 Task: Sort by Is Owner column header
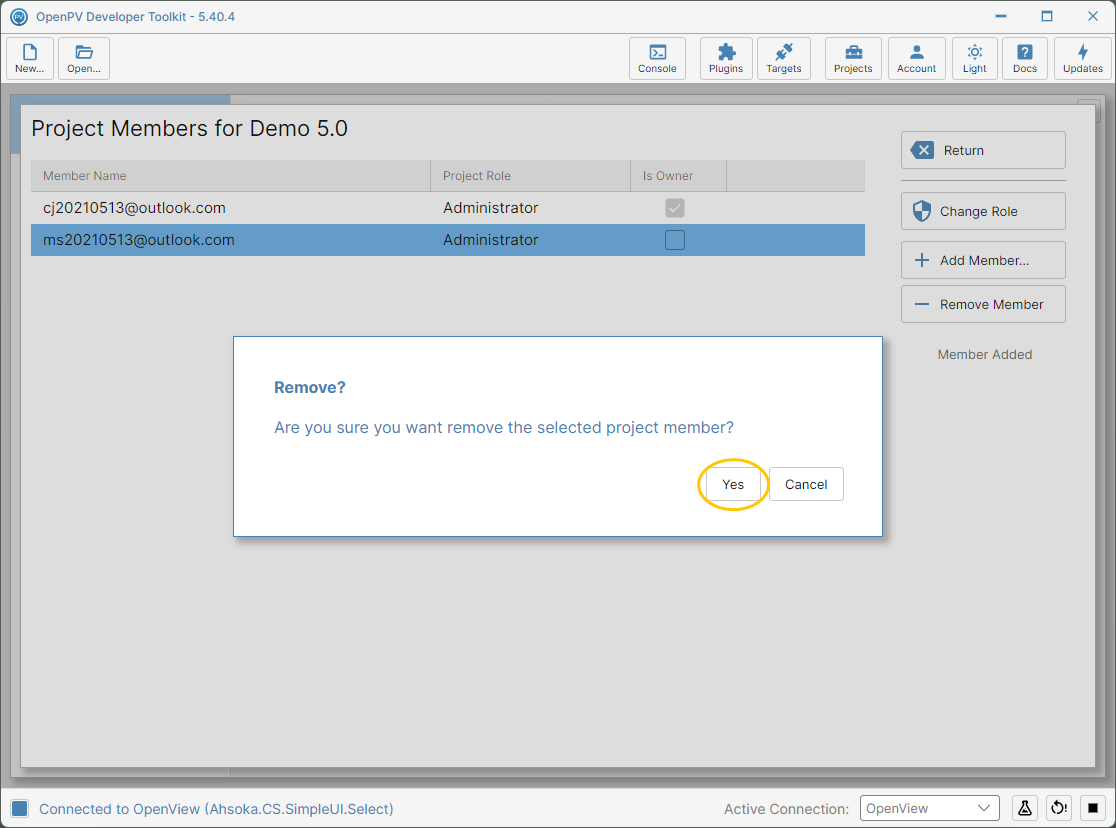[678, 176]
